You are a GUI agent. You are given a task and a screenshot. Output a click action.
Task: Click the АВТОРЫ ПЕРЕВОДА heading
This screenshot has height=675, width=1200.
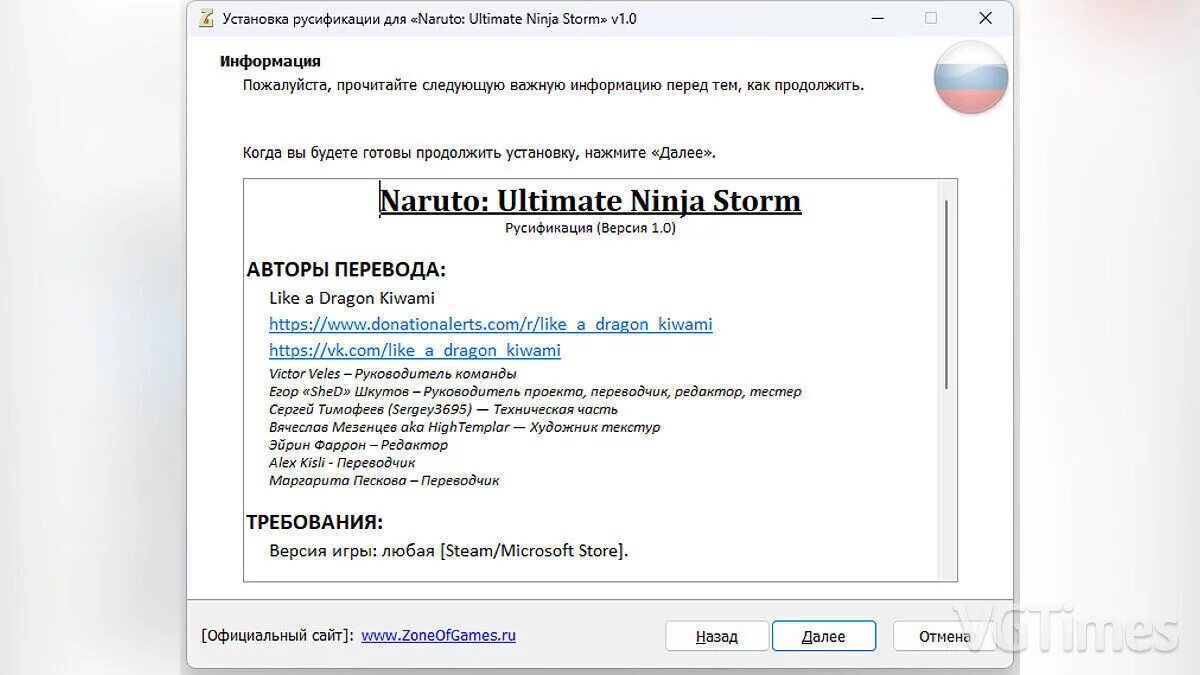tap(346, 270)
